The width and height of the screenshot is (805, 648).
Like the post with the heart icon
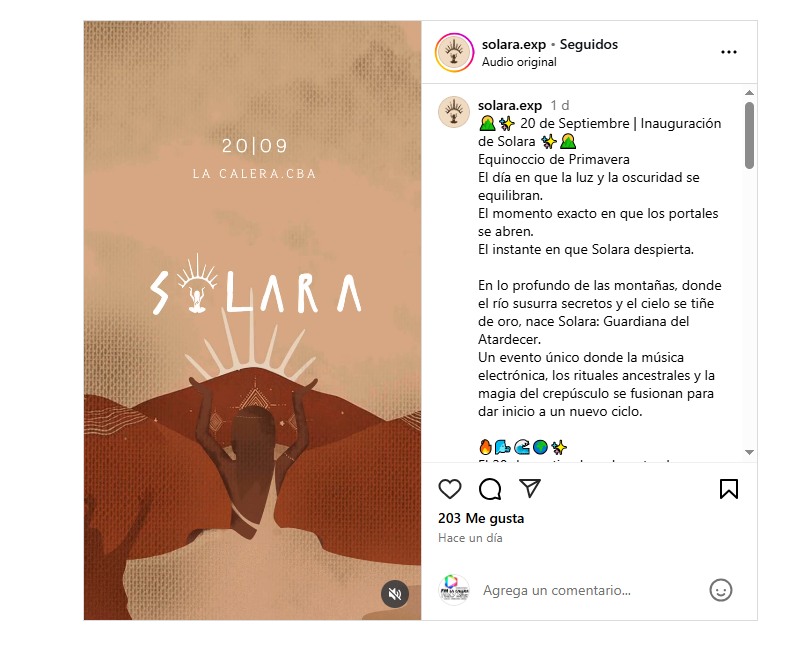[450, 489]
